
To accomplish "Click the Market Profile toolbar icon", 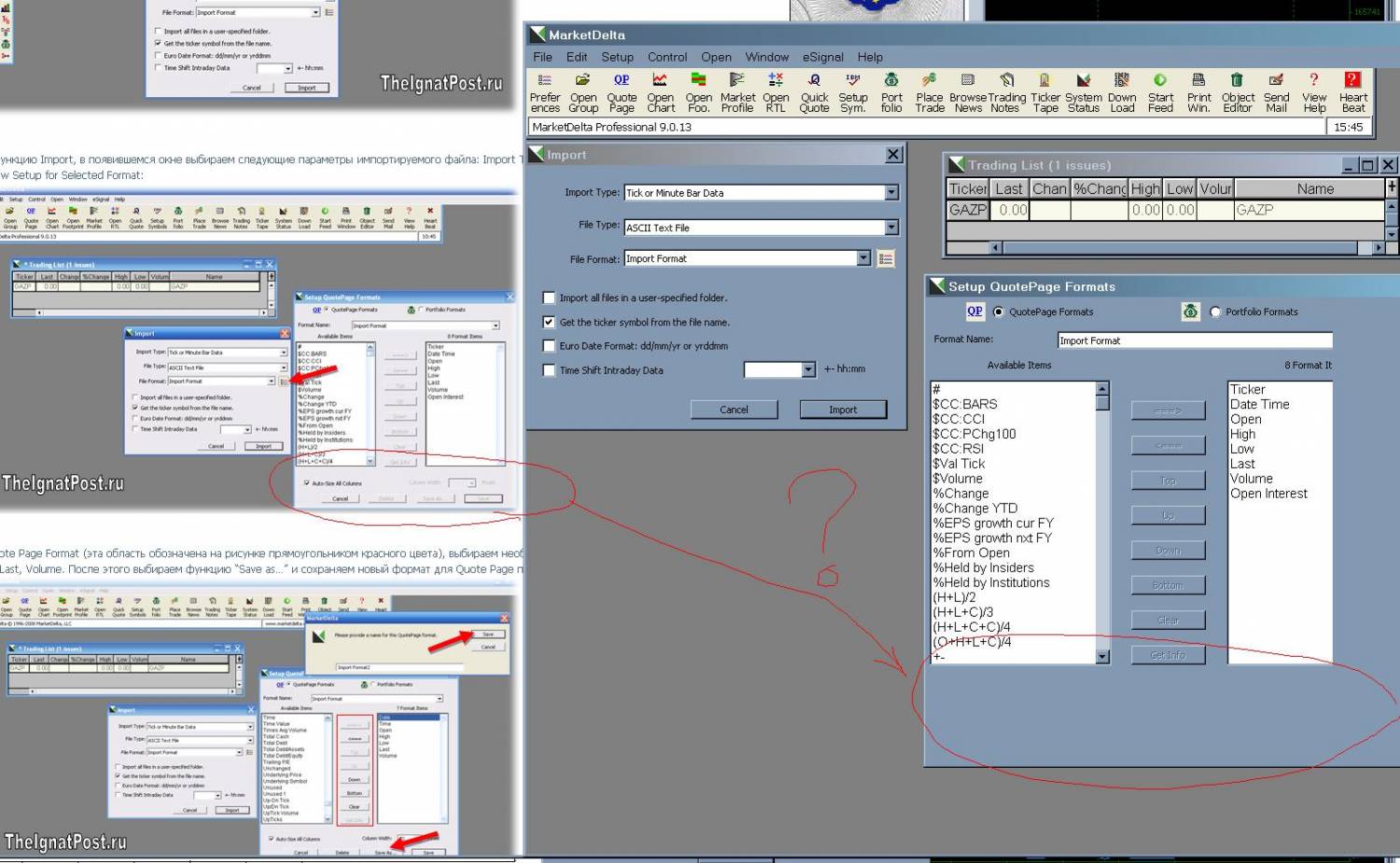I will (x=737, y=92).
